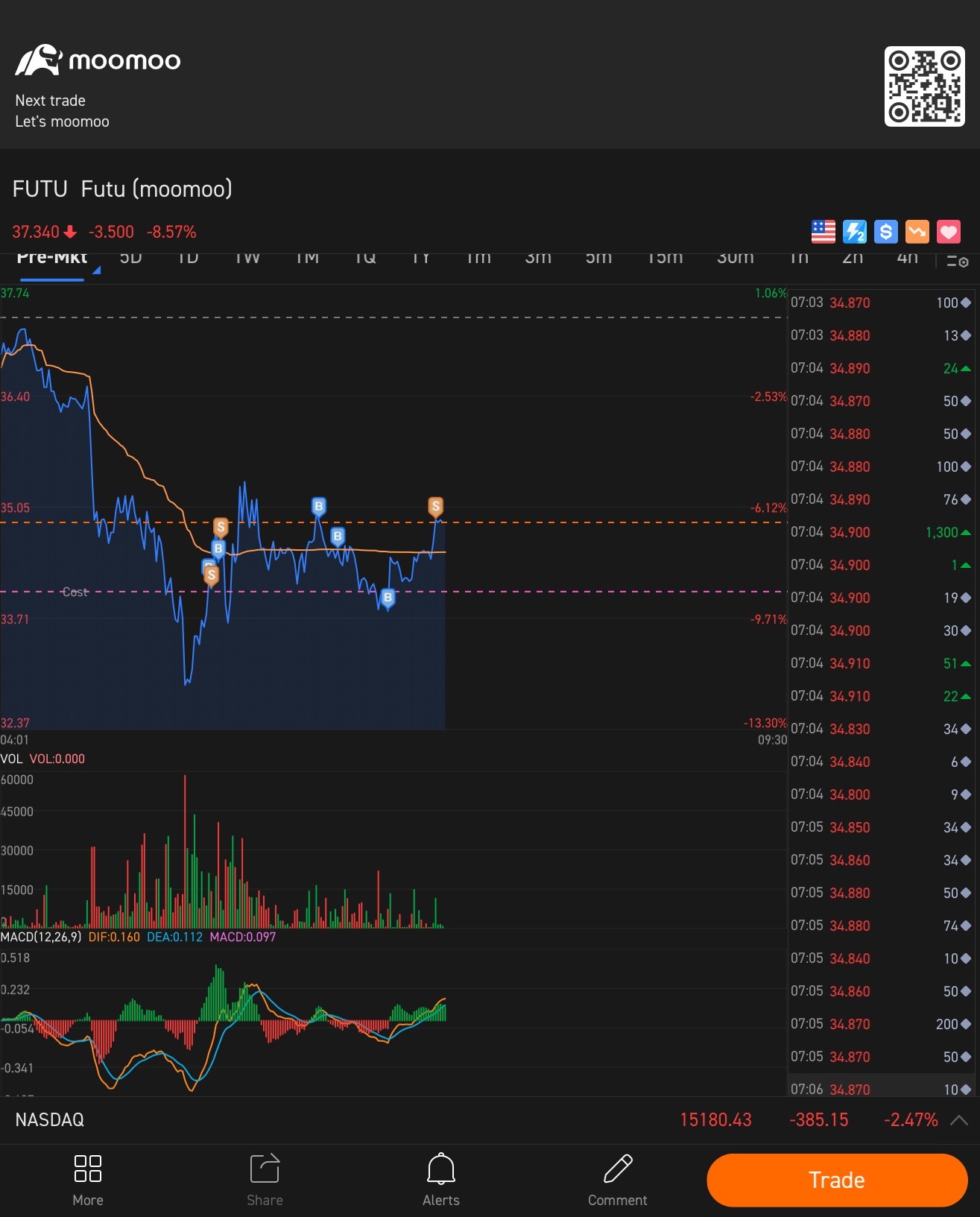Tap the 37.340 last price
Image resolution: width=980 pixels, height=1217 pixels.
coord(35,232)
